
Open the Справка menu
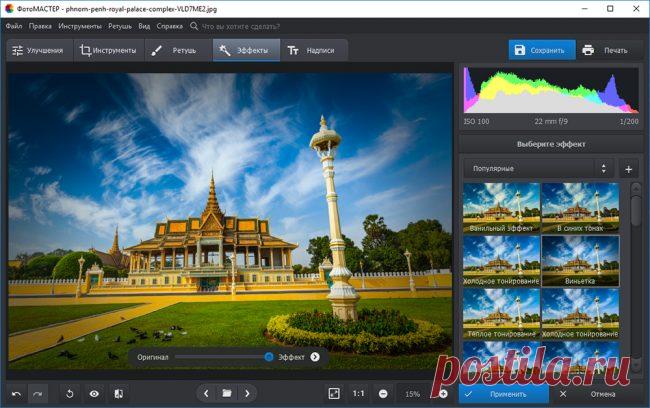pyautogui.click(x=170, y=26)
